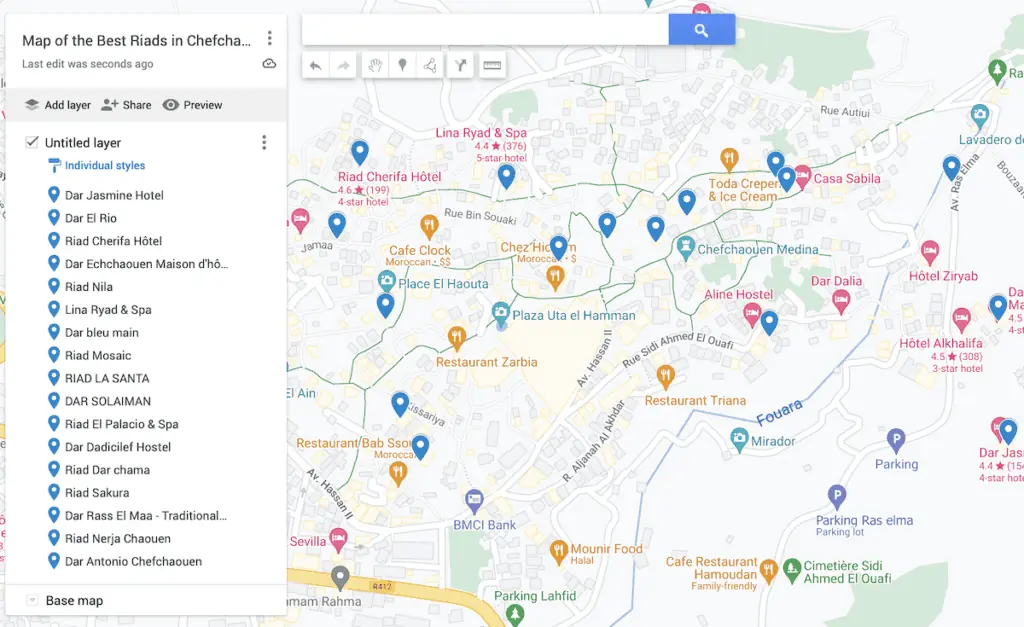Screen dimensions: 1024x627
Task: Select the Add directions tool
Action: pos(460,65)
